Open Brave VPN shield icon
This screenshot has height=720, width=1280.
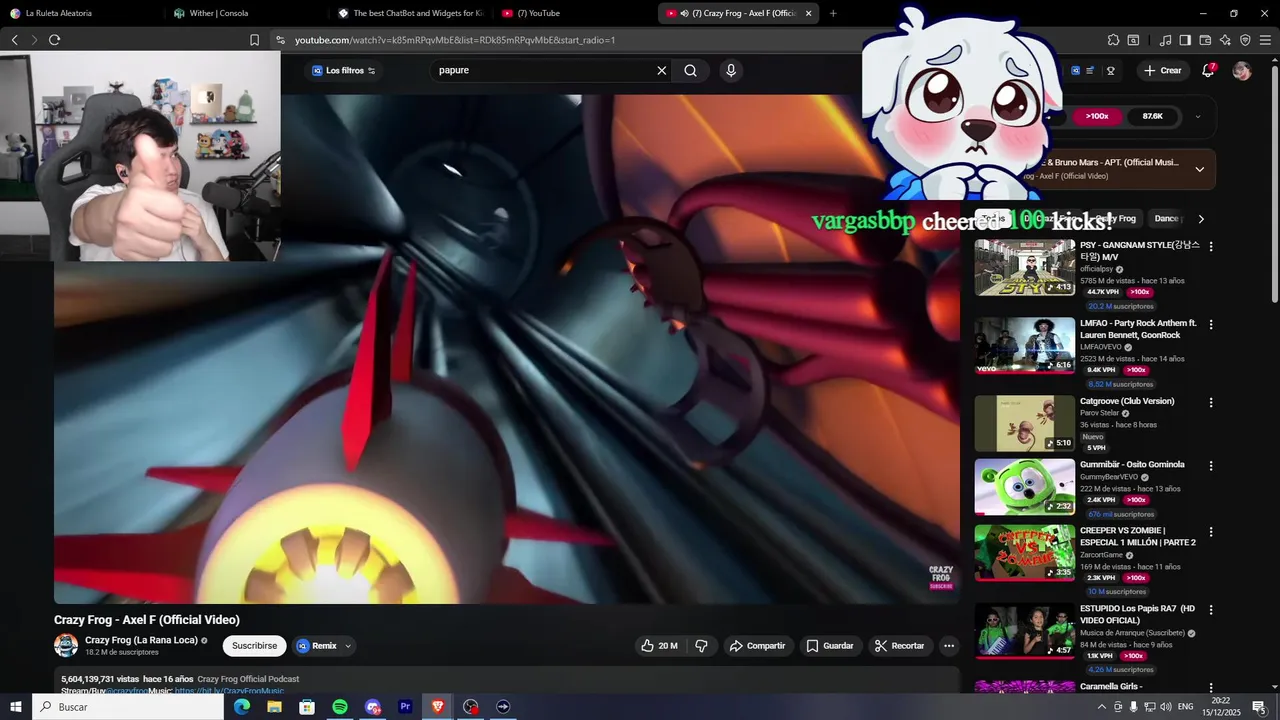[x=1245, y=40]
